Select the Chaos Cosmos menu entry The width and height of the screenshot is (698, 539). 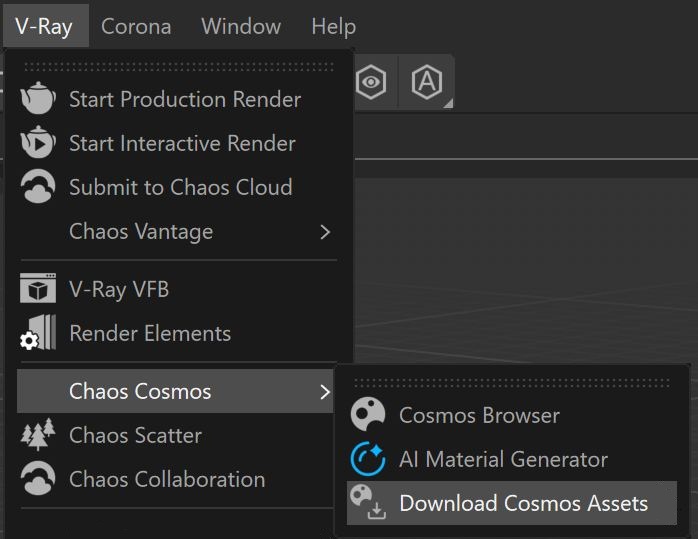(175, 391)
